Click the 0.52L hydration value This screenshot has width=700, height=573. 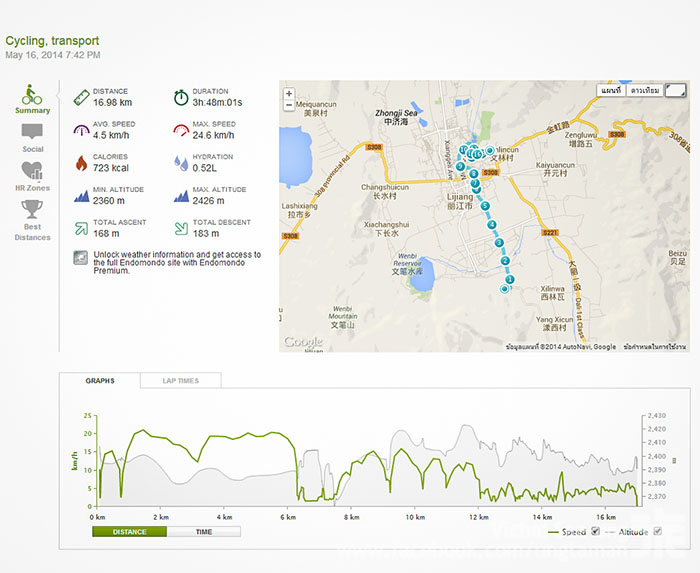point(204,168)
